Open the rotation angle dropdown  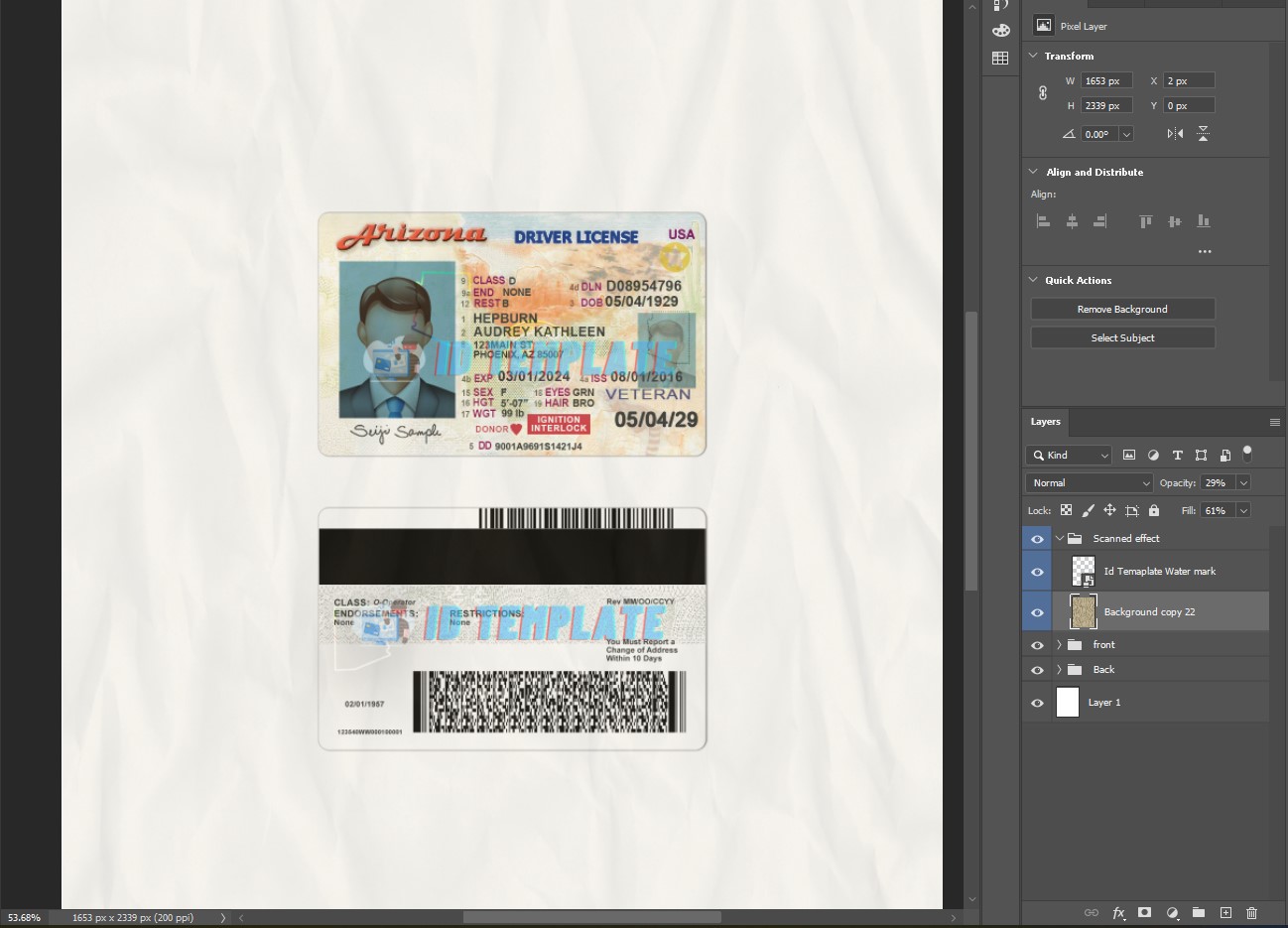point(1126,134)
